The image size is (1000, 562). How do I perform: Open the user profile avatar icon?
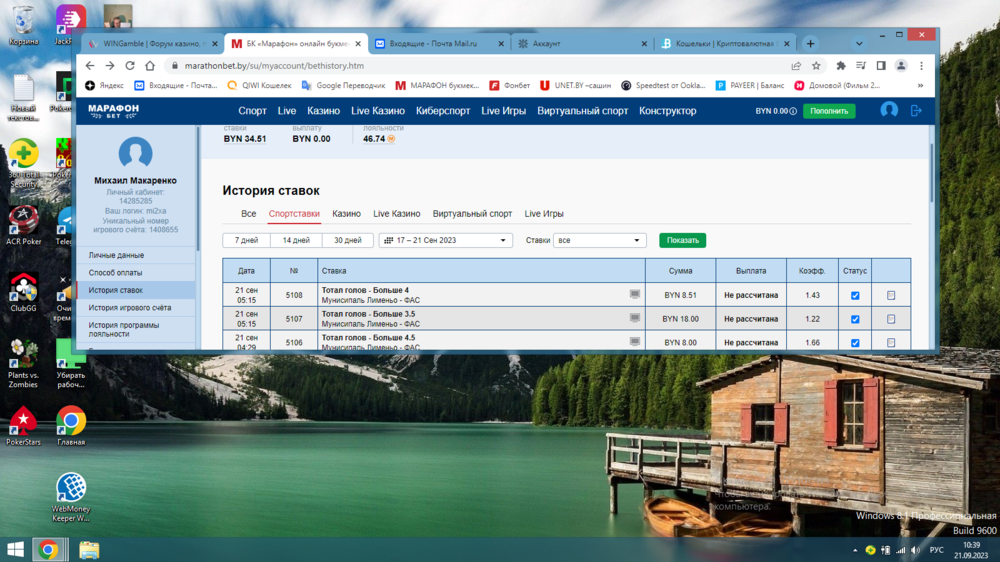[888, 111]
